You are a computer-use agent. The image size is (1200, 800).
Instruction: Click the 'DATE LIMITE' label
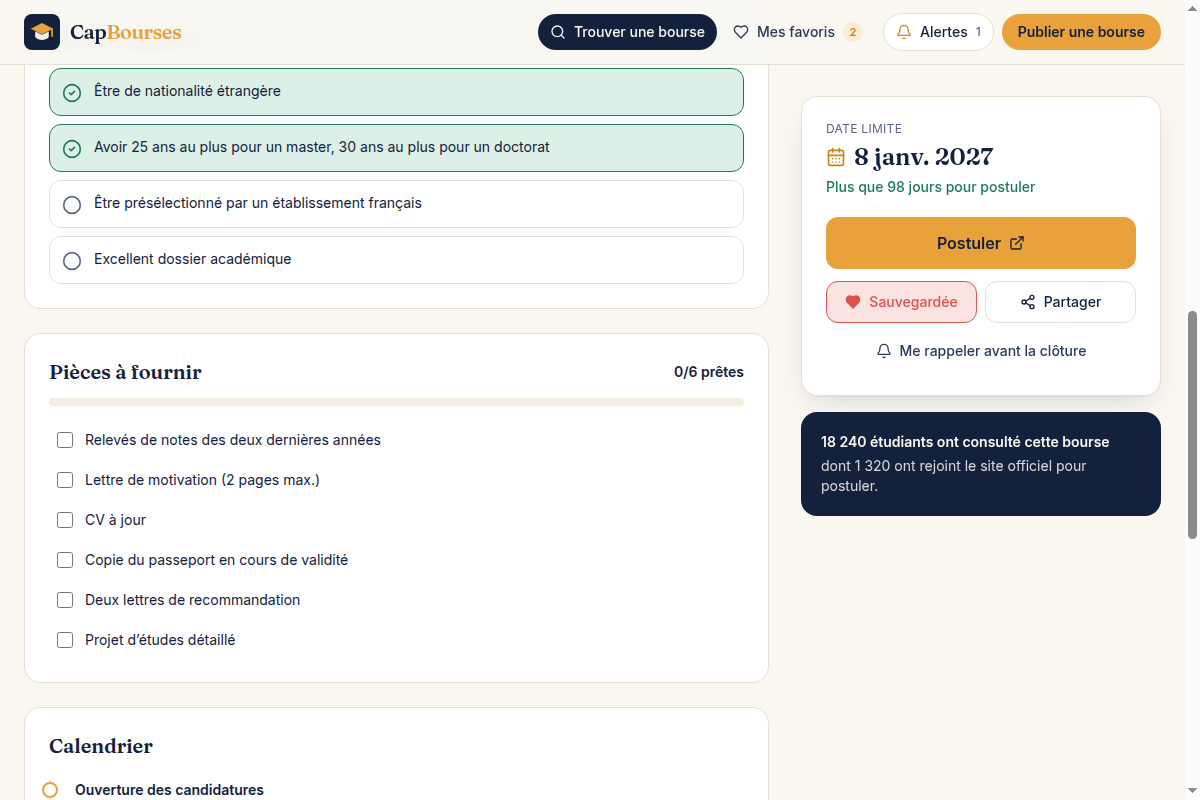click(864, 129)
